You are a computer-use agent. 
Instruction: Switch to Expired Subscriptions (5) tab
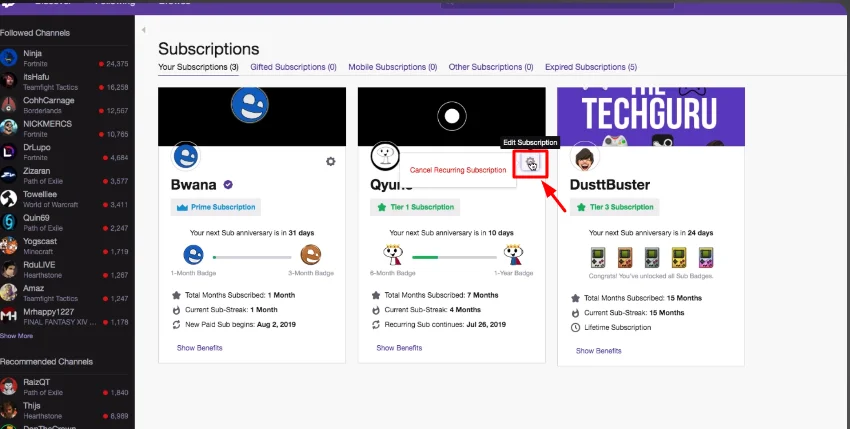pos(591,67)
